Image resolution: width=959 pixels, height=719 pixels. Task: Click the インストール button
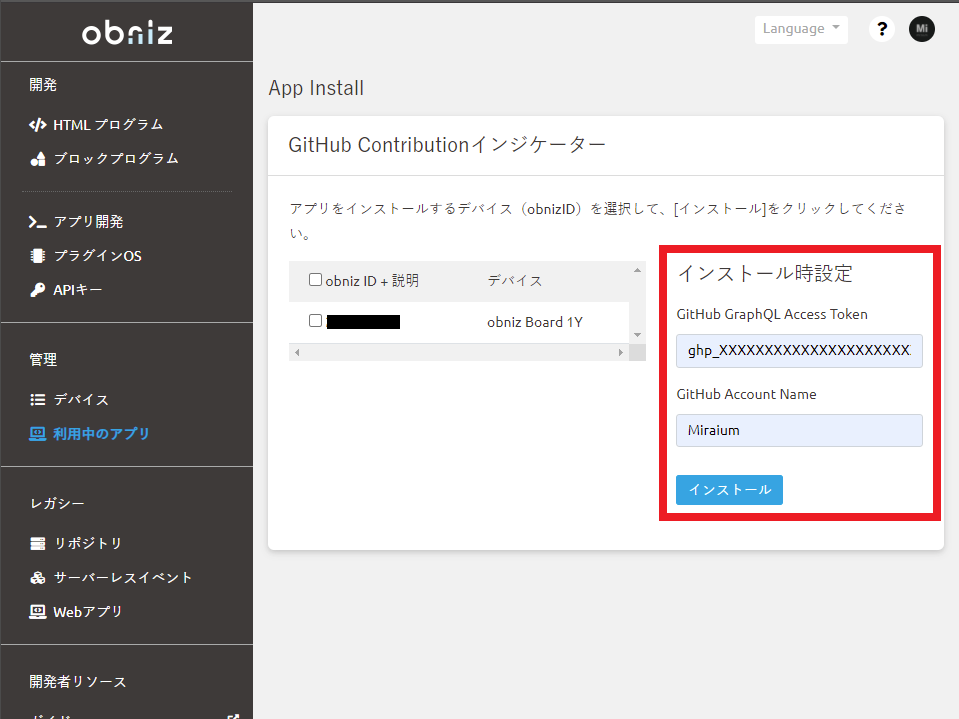(x=729, y=490)
